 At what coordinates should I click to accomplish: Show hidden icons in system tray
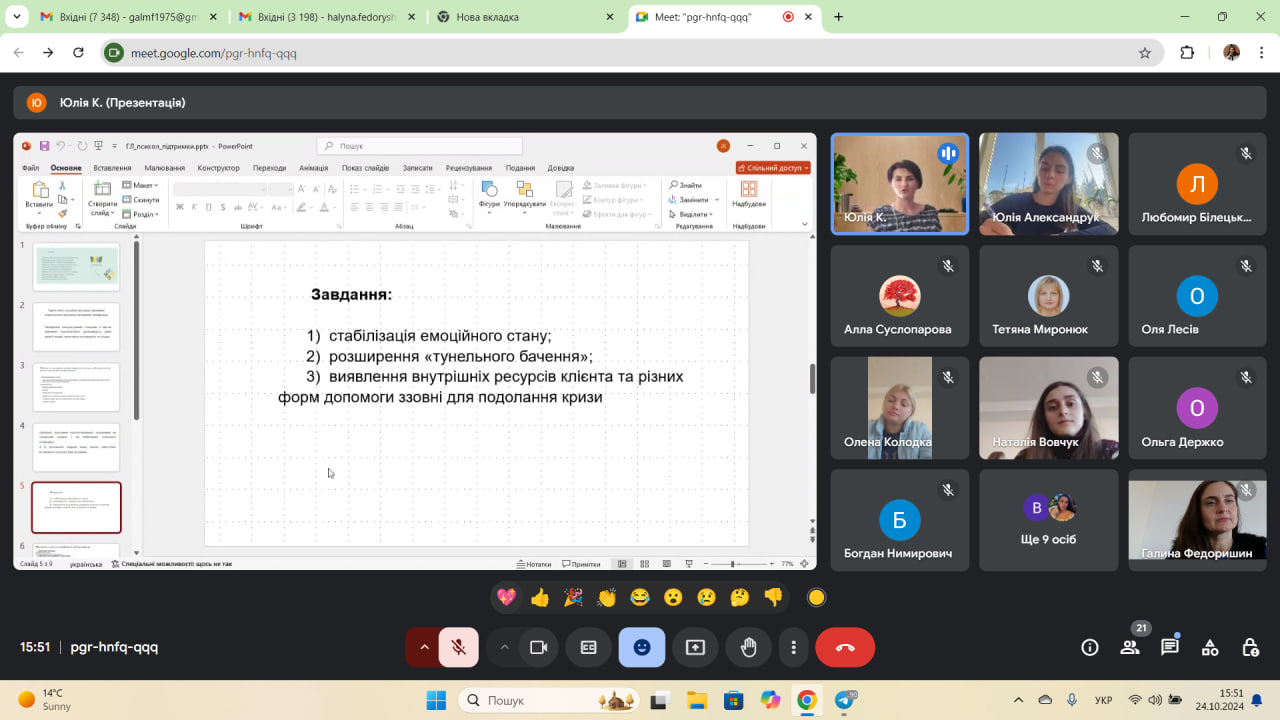coord(1018,700)
